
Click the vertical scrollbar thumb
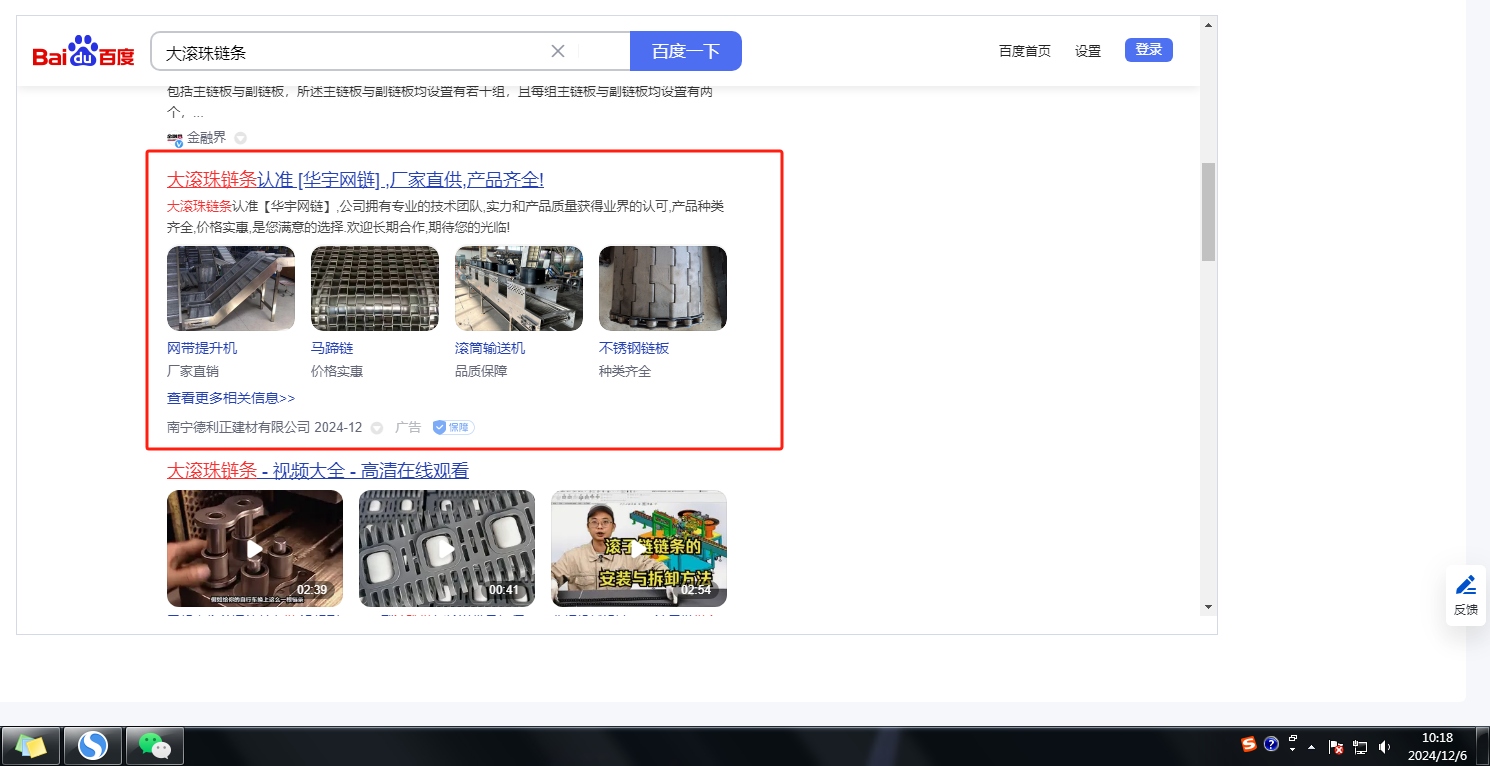[1208, 211]
